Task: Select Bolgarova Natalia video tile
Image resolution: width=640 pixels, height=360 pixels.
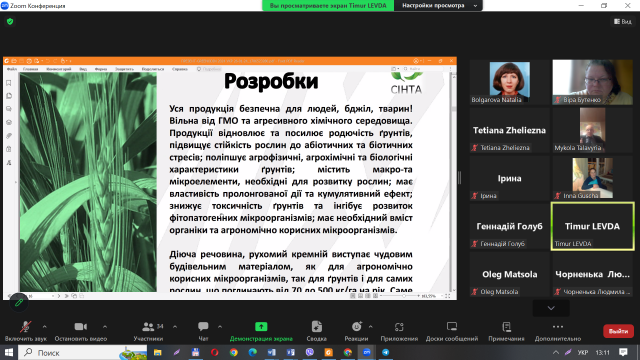Action: [x=509, y=82]
